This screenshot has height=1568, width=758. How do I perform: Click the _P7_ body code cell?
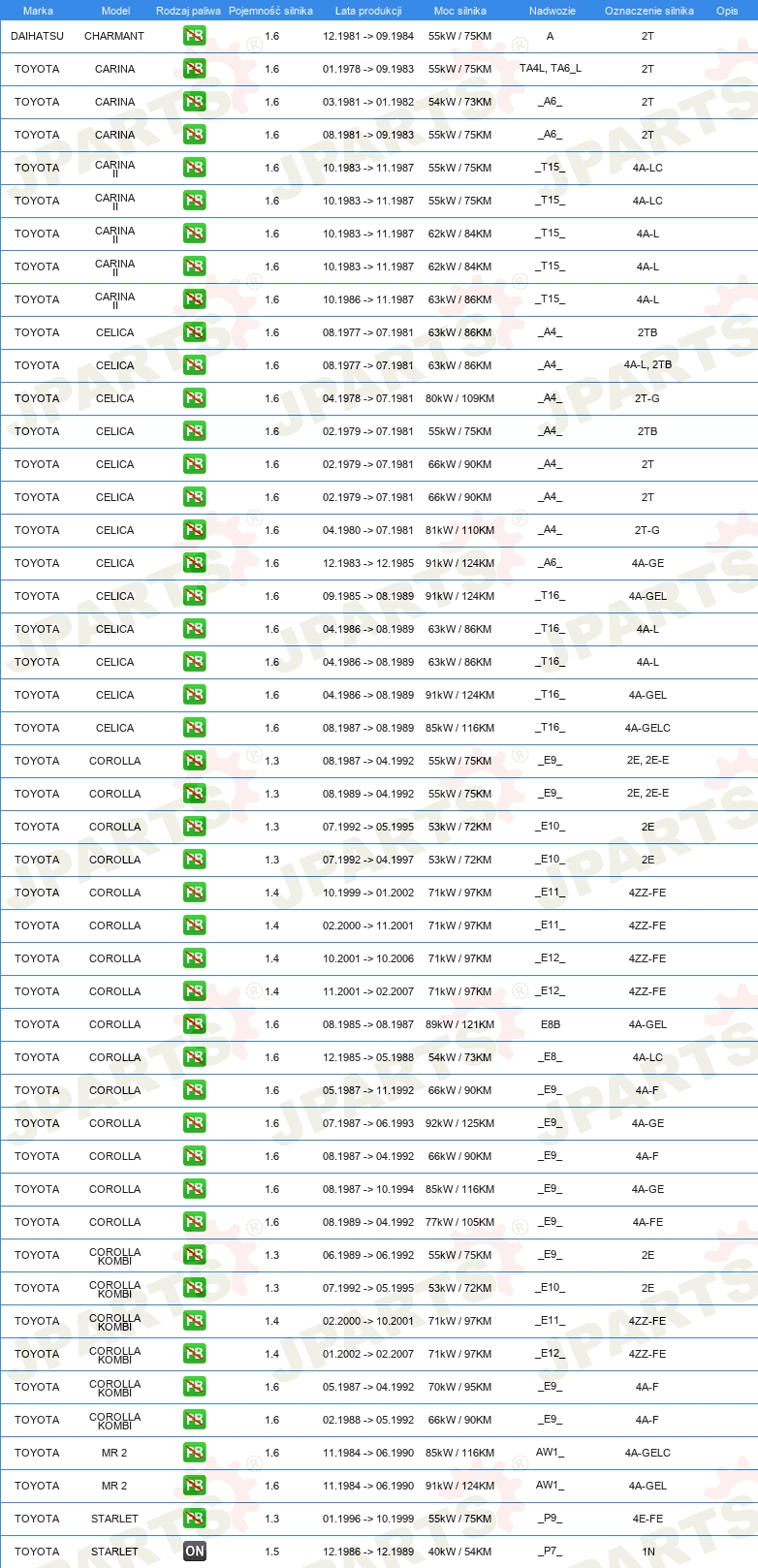(551, 1552)
